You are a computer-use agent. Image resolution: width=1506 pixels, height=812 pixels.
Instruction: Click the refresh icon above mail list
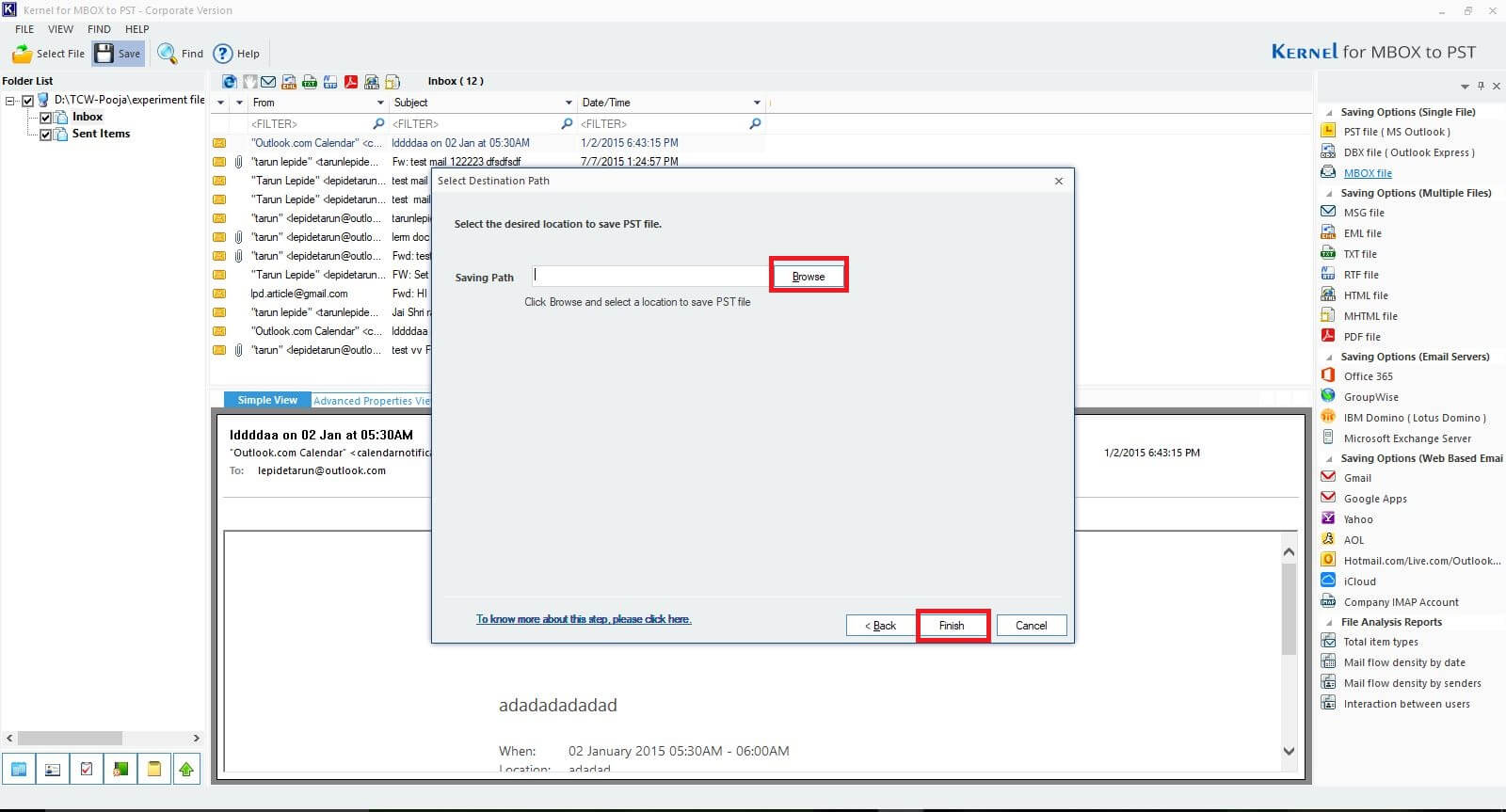[229, 82]
